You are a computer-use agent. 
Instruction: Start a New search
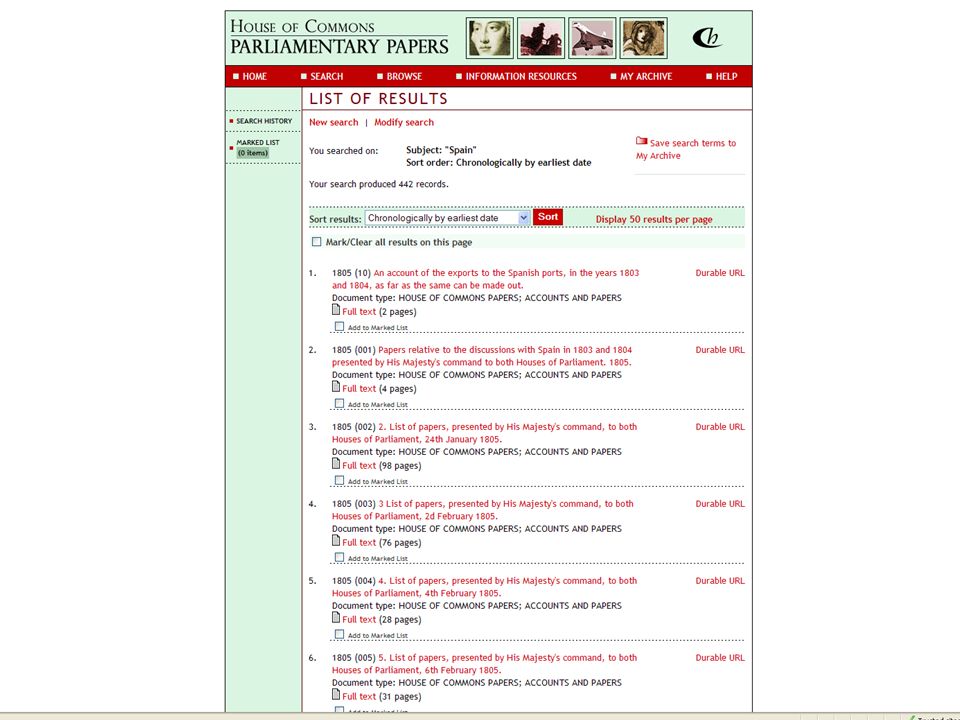pos(334,122)
